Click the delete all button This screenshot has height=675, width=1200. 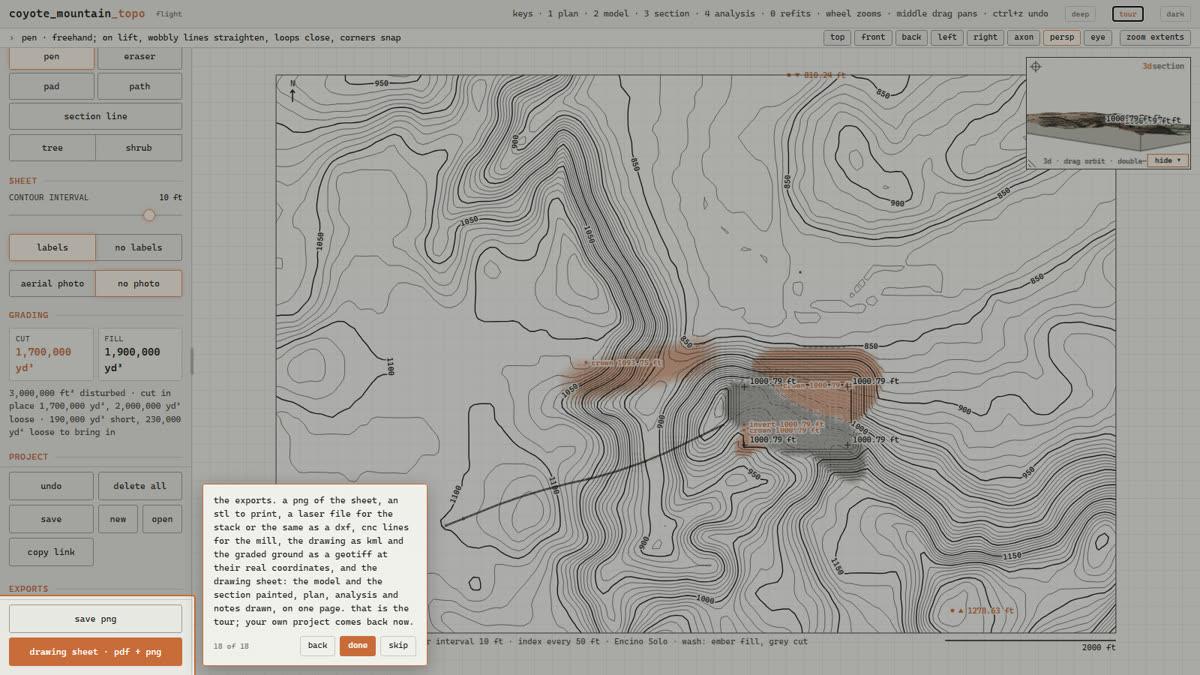pyautogui.click(x=140, y=486)
